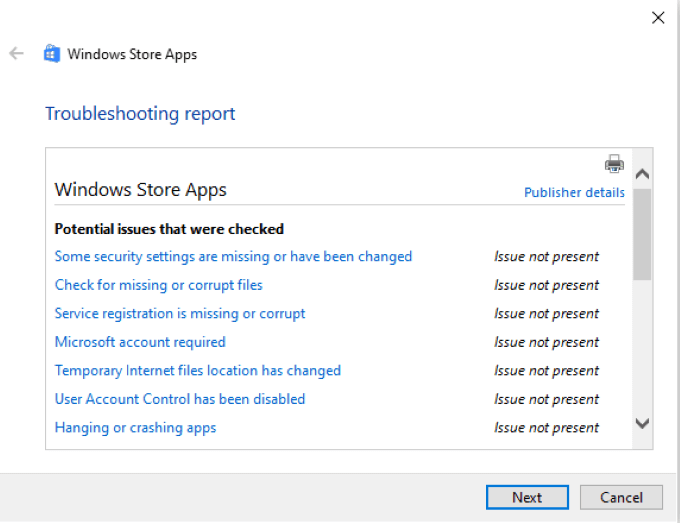Click the back arrow icon

(x=16, y=54)
